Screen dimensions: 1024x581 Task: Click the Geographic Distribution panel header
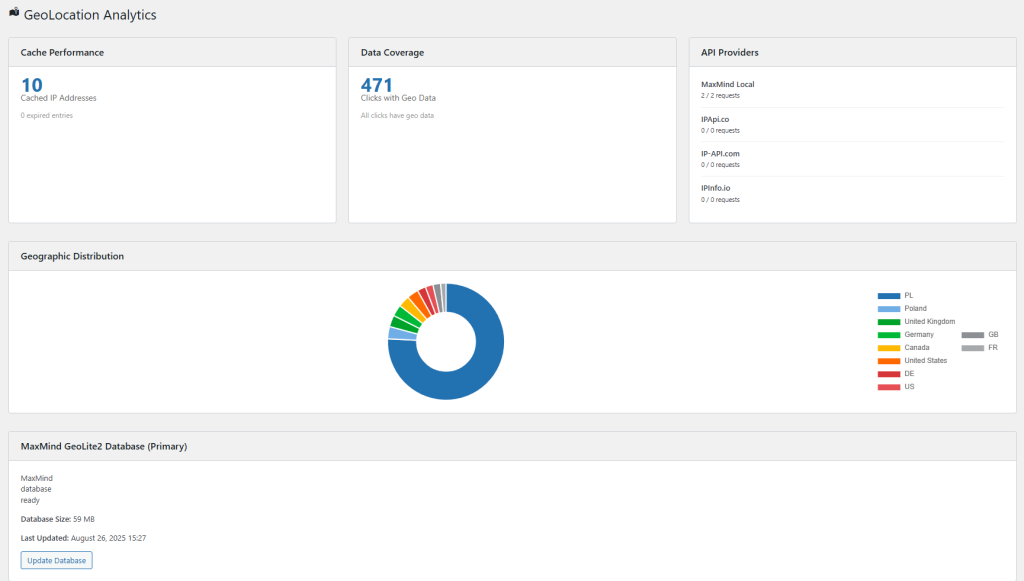pos(72,256)
